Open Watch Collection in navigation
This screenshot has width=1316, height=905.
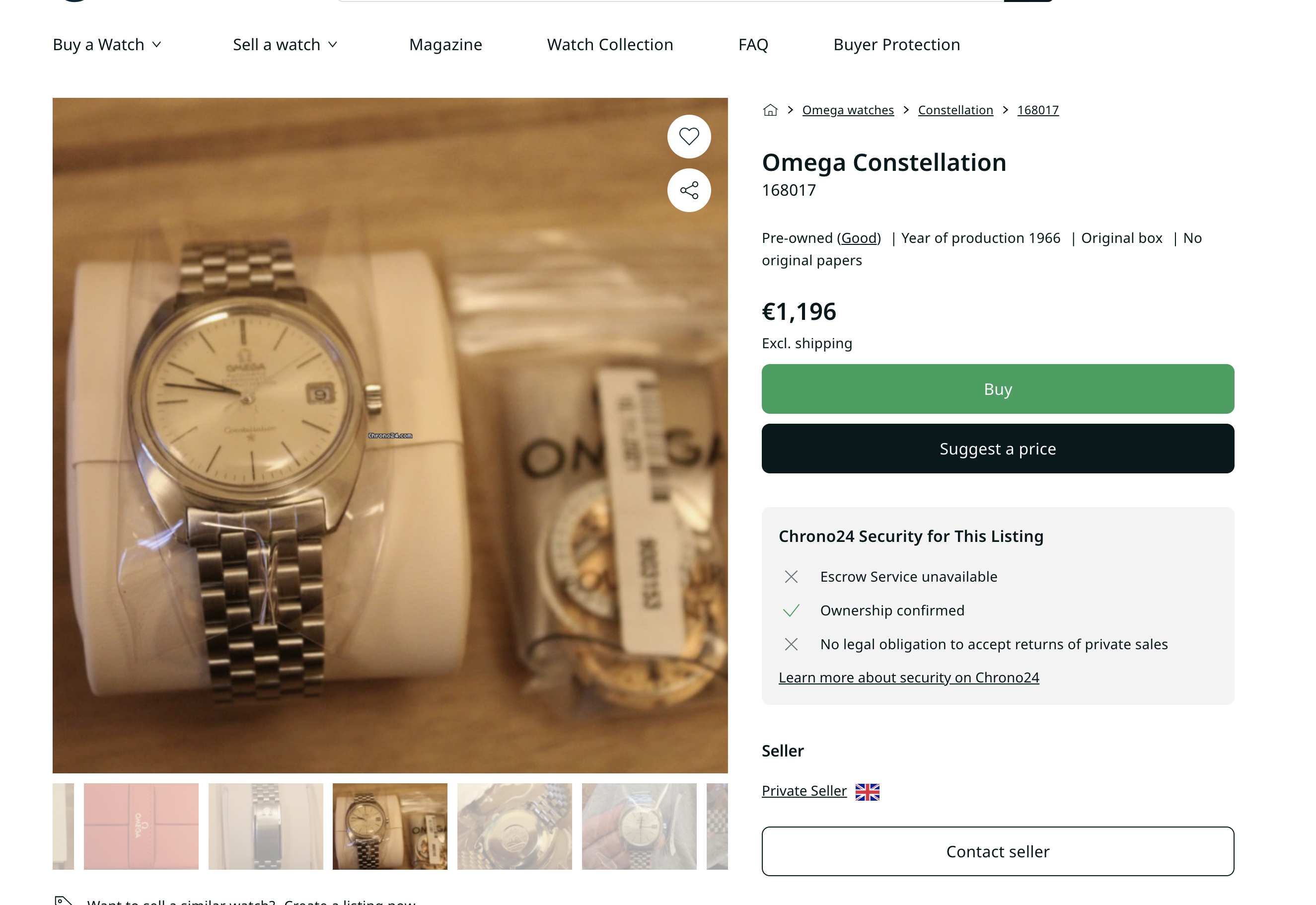coord(610,45)
